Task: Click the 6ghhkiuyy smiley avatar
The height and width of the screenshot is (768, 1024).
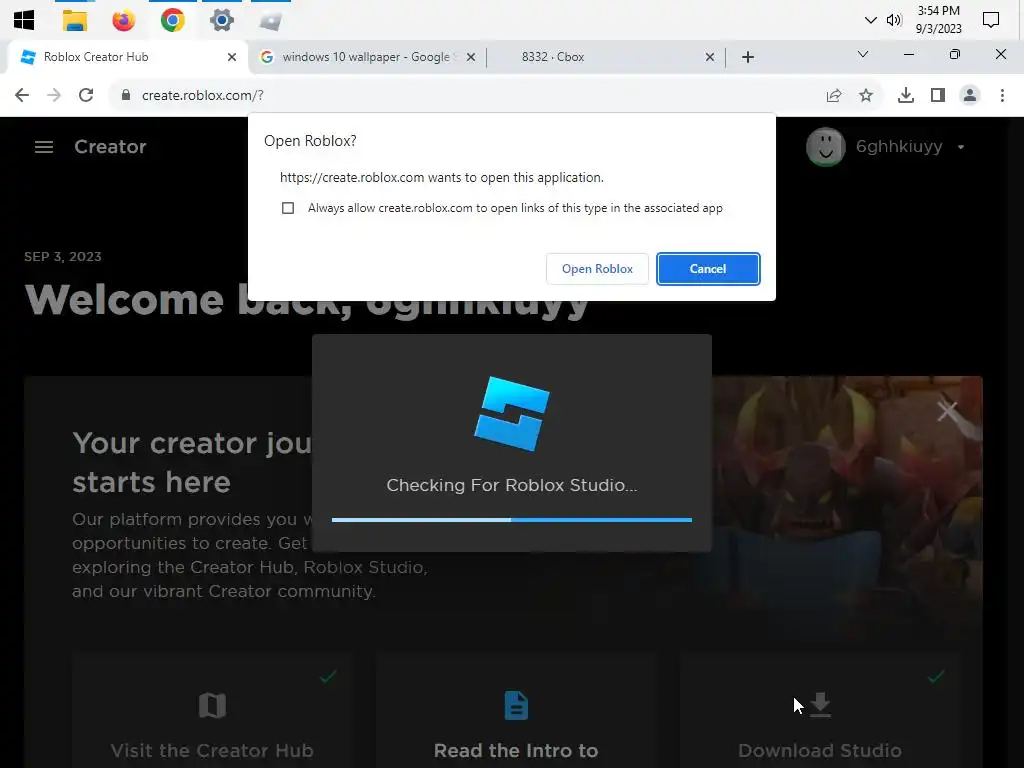Action: click(826, 147)
